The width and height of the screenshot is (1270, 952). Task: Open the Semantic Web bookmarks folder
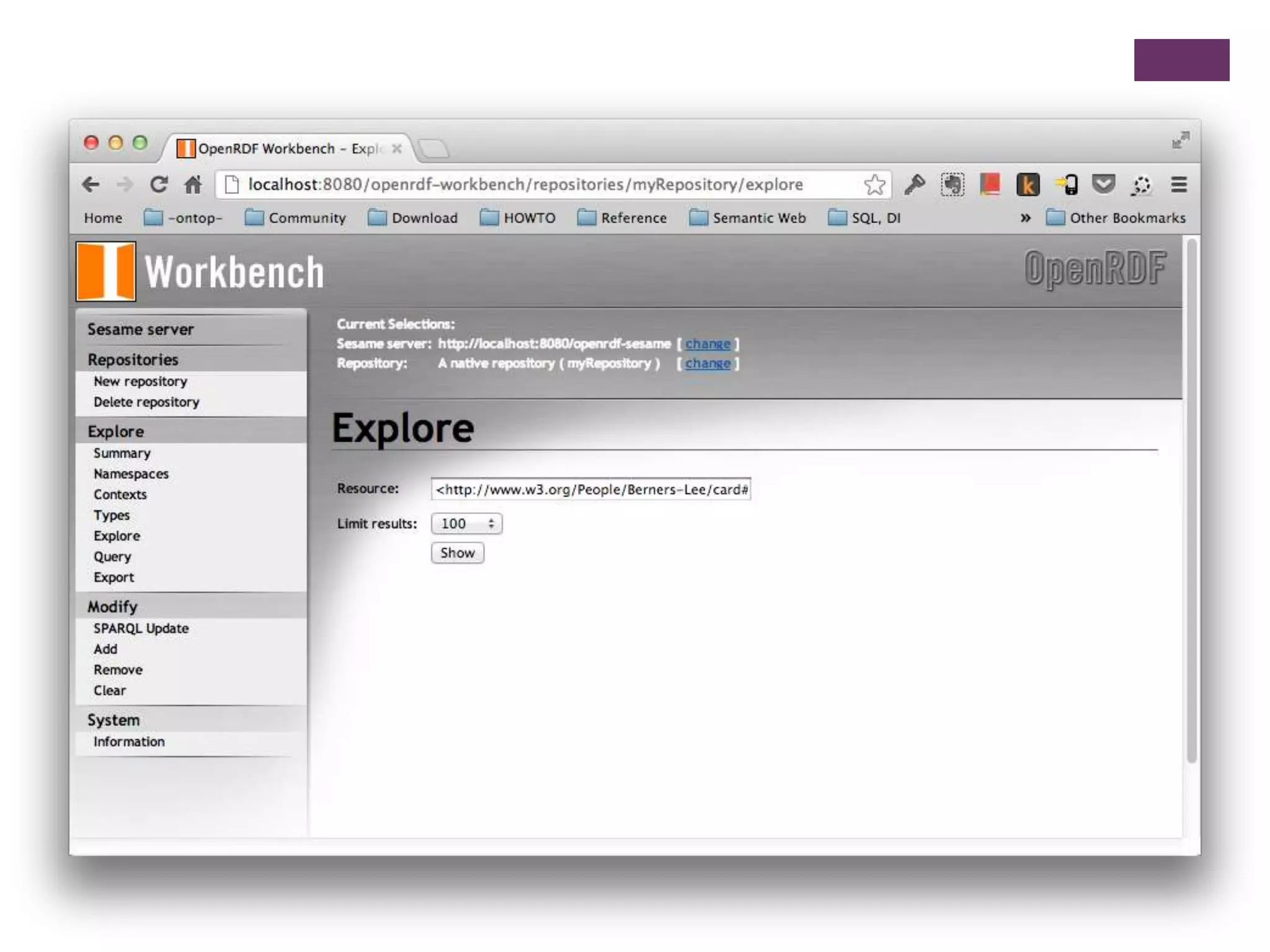pos(747,218)
